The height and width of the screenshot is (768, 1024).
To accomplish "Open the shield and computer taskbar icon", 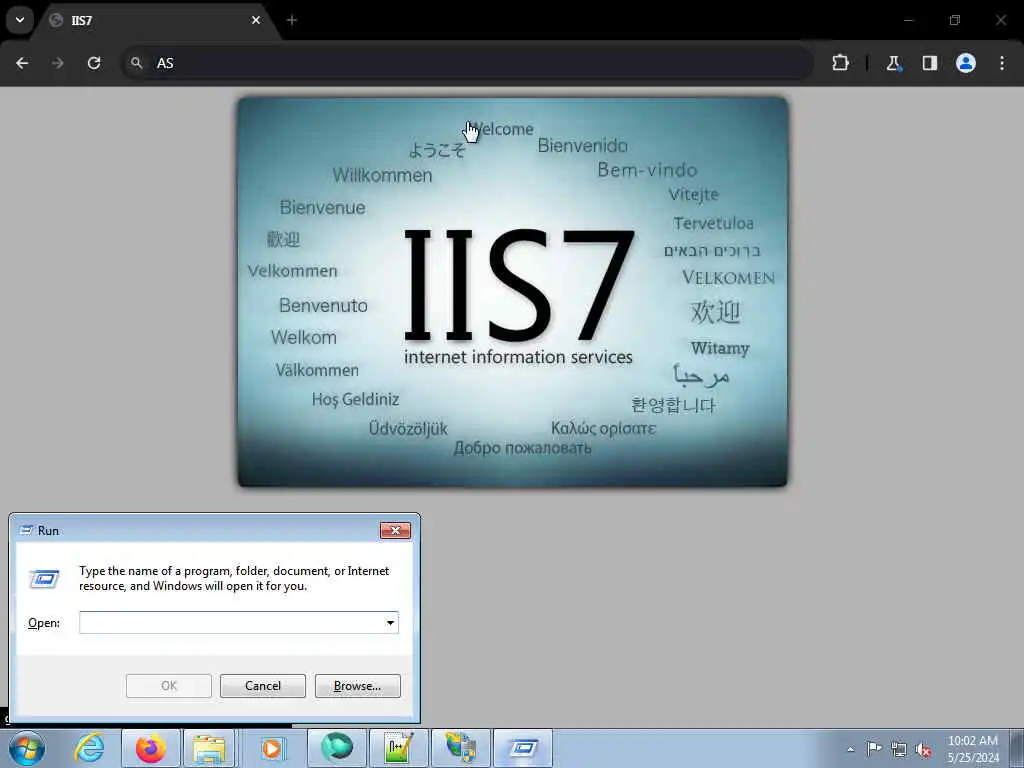I will click(x=460, y=748).
